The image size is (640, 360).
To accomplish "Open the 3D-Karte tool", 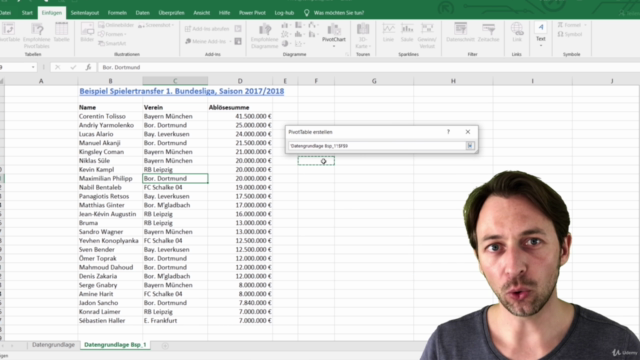I will tap(362, 36).
